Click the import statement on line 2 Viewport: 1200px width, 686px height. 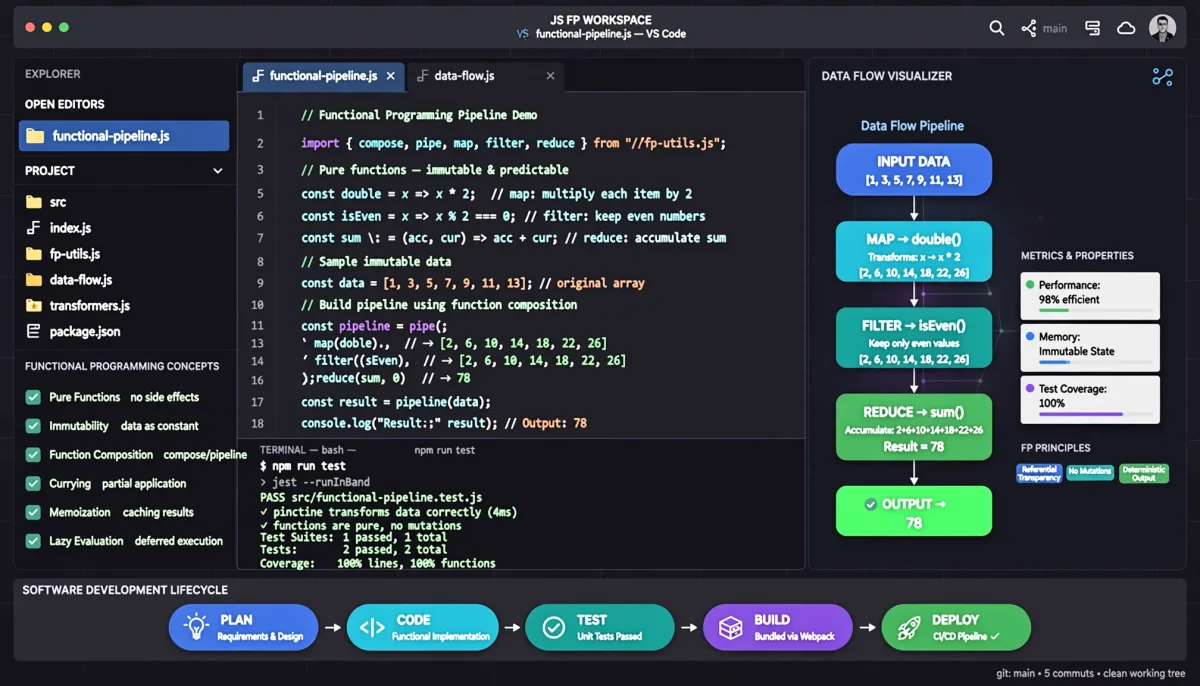coord(513,143)
